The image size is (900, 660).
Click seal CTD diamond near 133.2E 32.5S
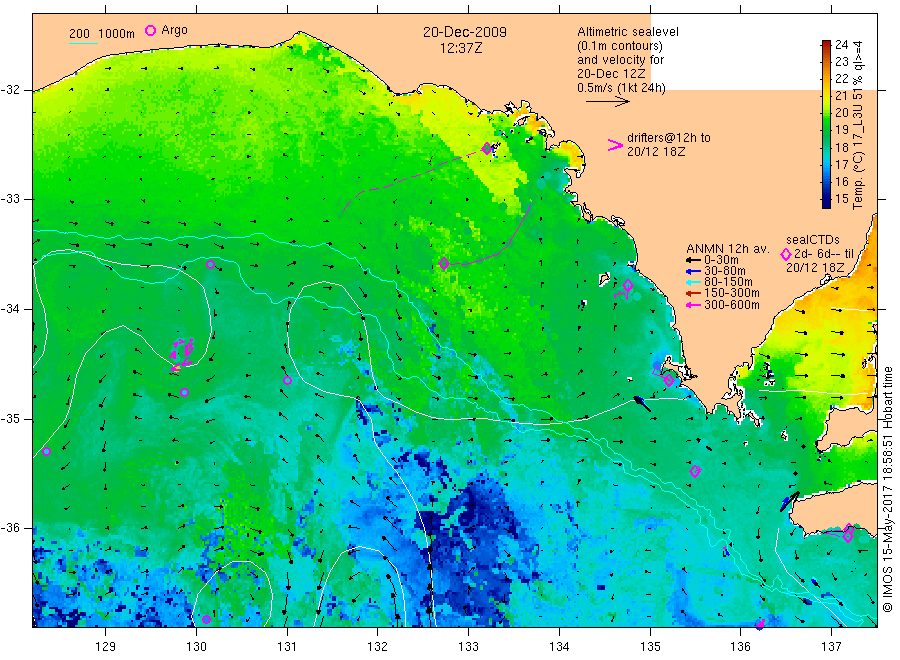click(487, 149)
